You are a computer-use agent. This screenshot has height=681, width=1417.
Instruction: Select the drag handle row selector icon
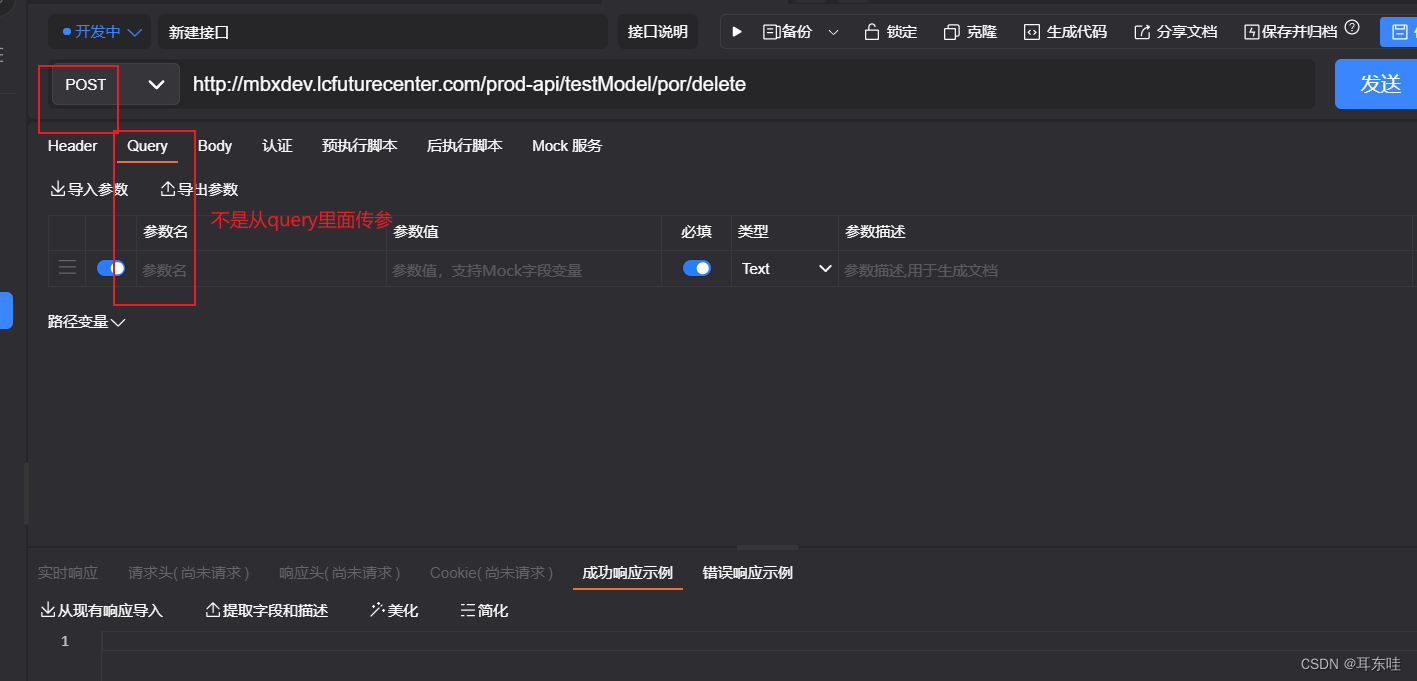click(66, 267)
